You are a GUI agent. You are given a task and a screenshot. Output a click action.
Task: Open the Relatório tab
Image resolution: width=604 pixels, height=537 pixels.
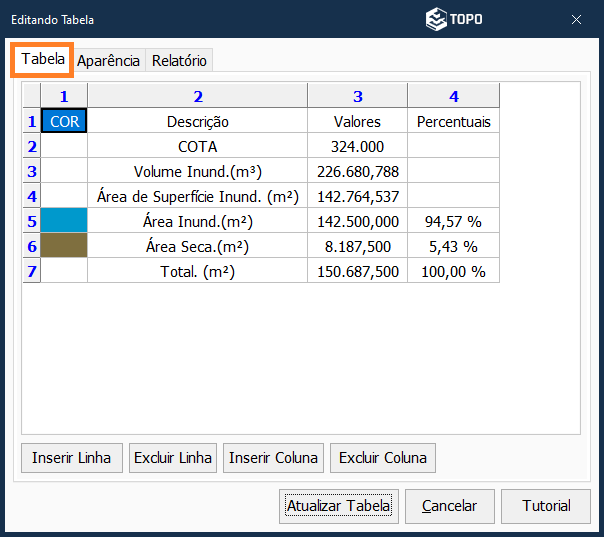[179, 60]
